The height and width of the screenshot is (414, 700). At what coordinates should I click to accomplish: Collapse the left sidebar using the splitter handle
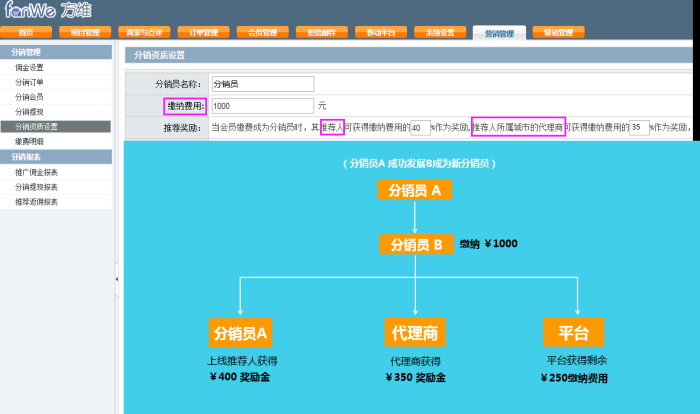tap(117, 279)
